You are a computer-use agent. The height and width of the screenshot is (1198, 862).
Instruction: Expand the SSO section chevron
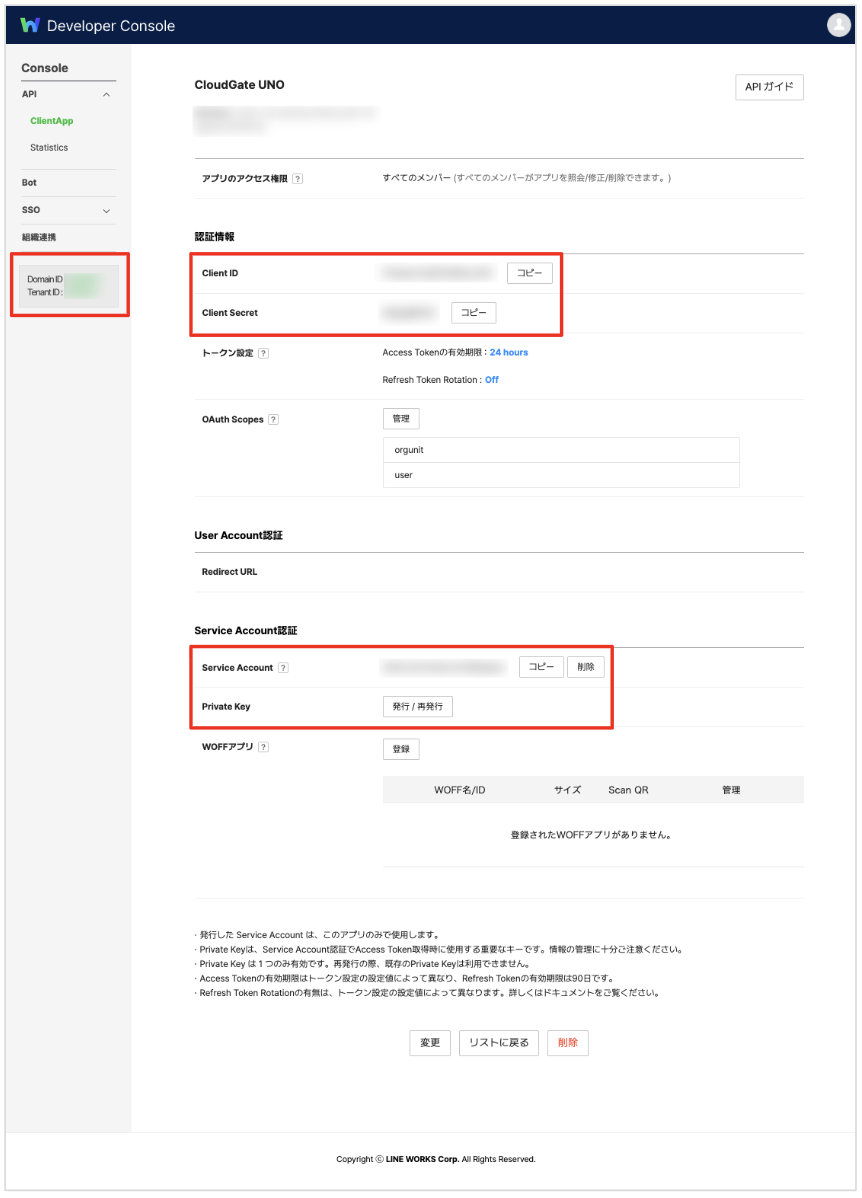tap(106, 211)
